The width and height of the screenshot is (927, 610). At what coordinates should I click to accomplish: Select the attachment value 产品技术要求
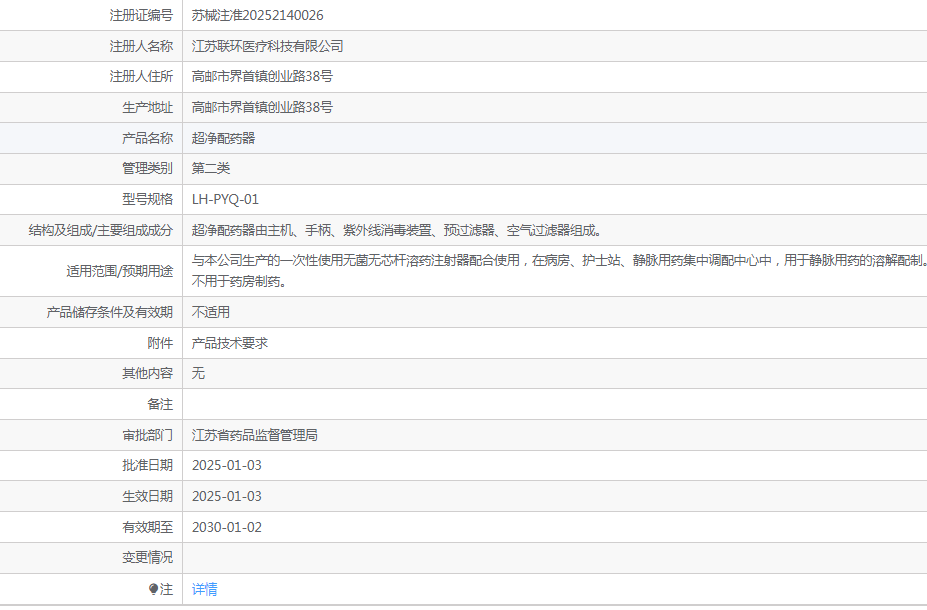[x=230, y=343]
